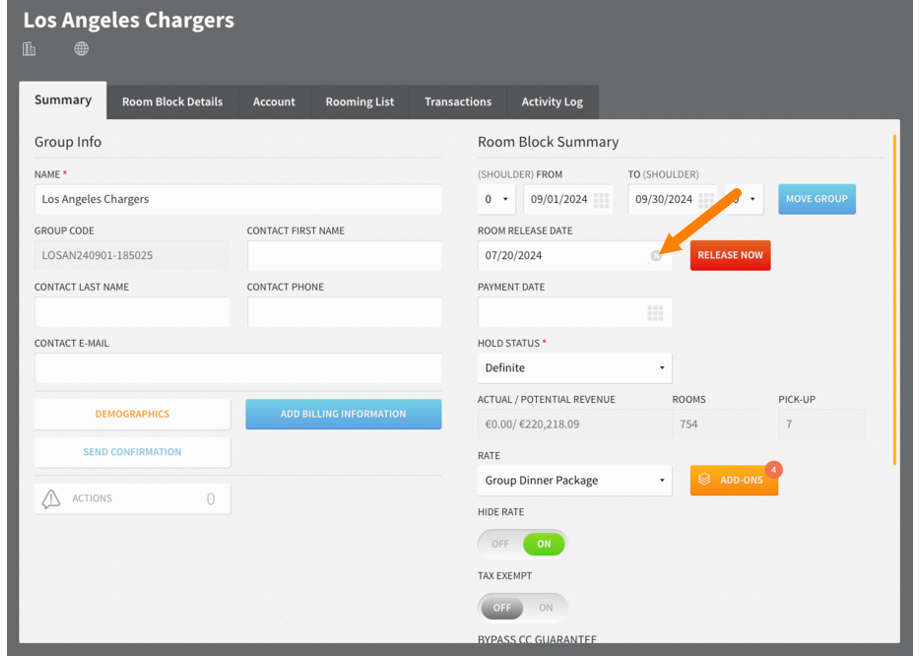Click the Contact Last Name field
Image resolution: width=920 pixels, height=656 pixels.
(132, 312)
